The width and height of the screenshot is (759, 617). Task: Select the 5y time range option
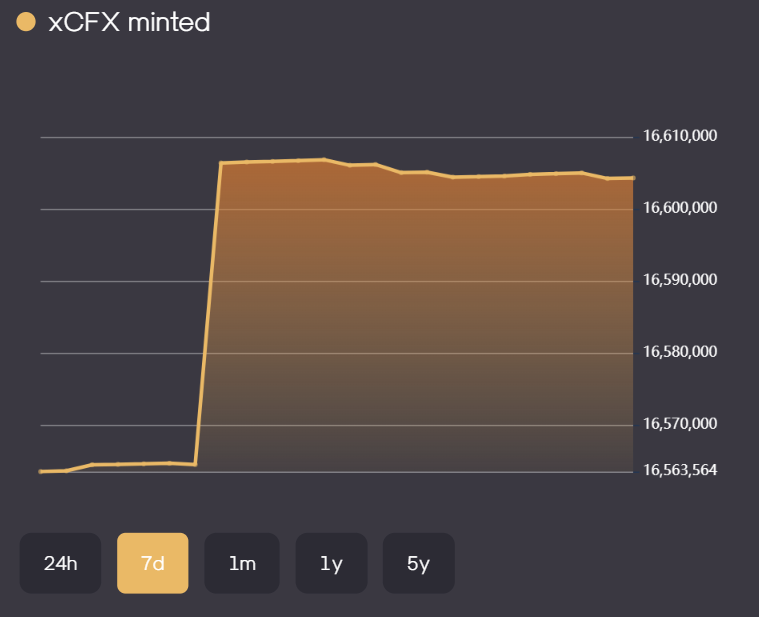(x=418, y=563)
